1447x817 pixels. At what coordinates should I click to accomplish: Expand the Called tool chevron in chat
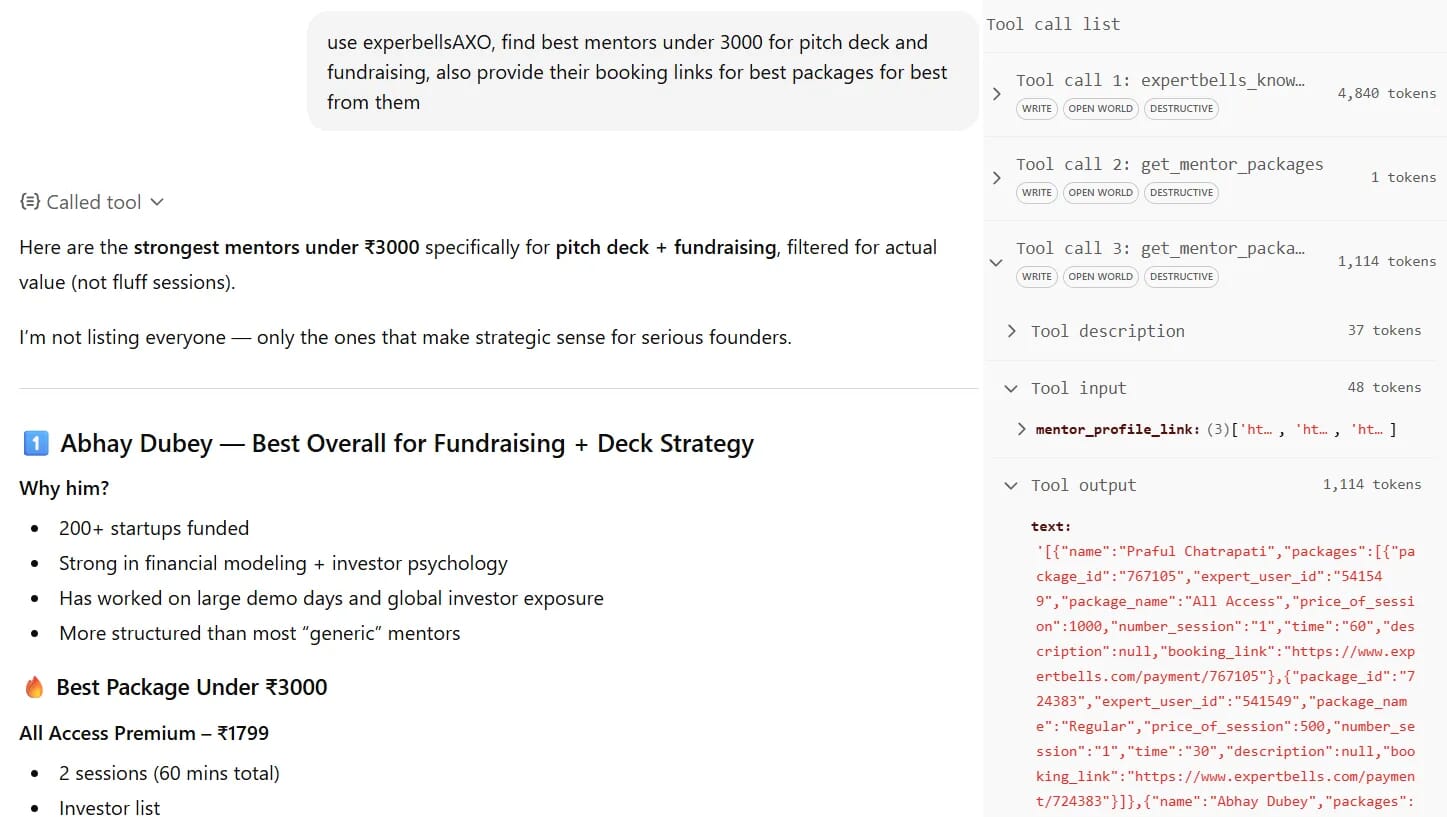tap(156, 202)
